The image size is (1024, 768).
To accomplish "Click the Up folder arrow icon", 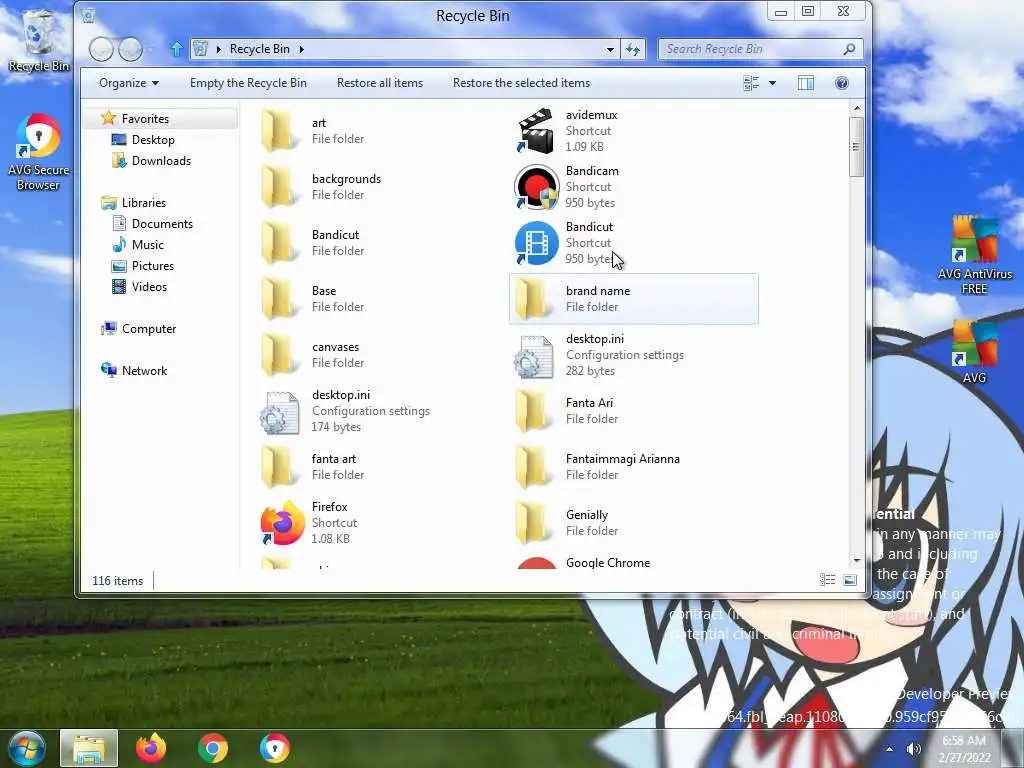I will pos(176,49).
